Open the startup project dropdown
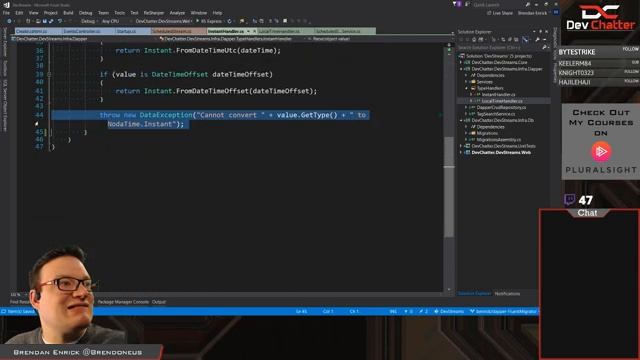This screenshot has width=640, height=360. pos(163,21)
